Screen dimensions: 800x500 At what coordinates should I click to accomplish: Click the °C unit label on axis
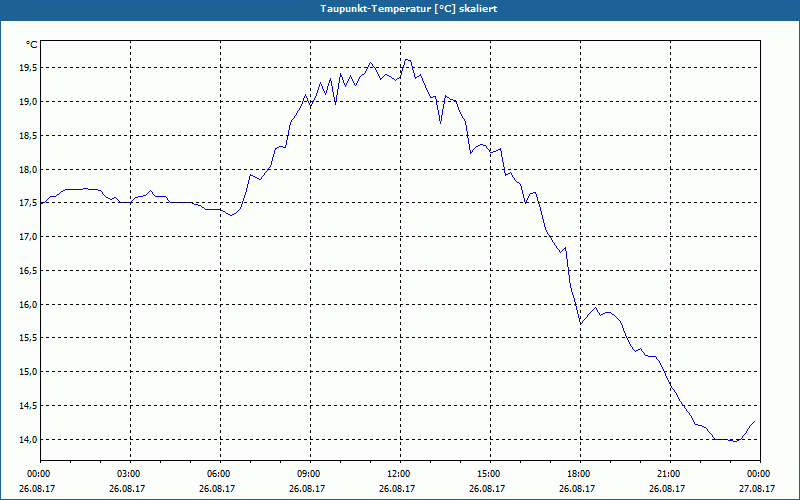(32, 45)
